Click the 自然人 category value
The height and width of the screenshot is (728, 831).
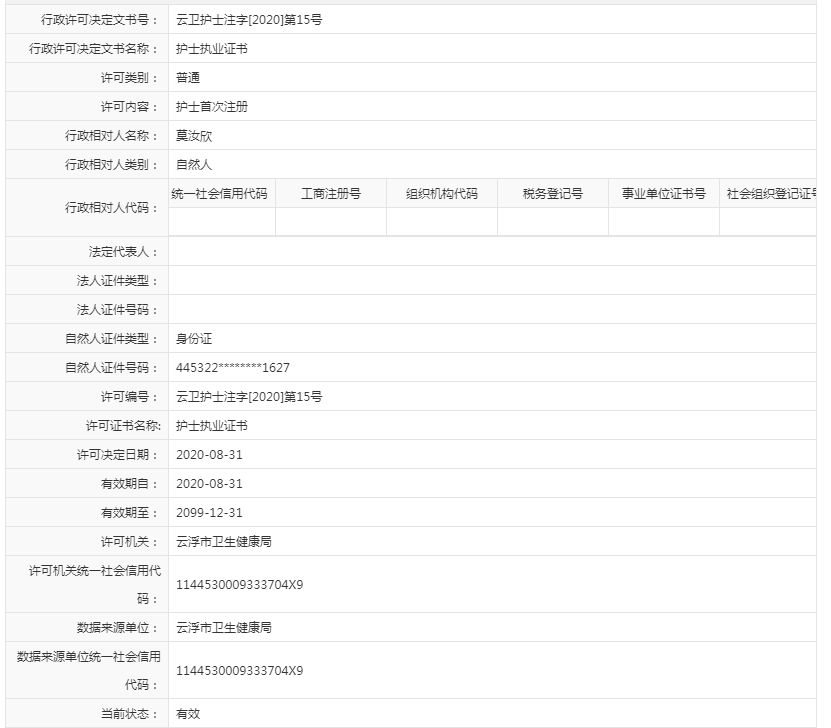[x=194, y=163]
